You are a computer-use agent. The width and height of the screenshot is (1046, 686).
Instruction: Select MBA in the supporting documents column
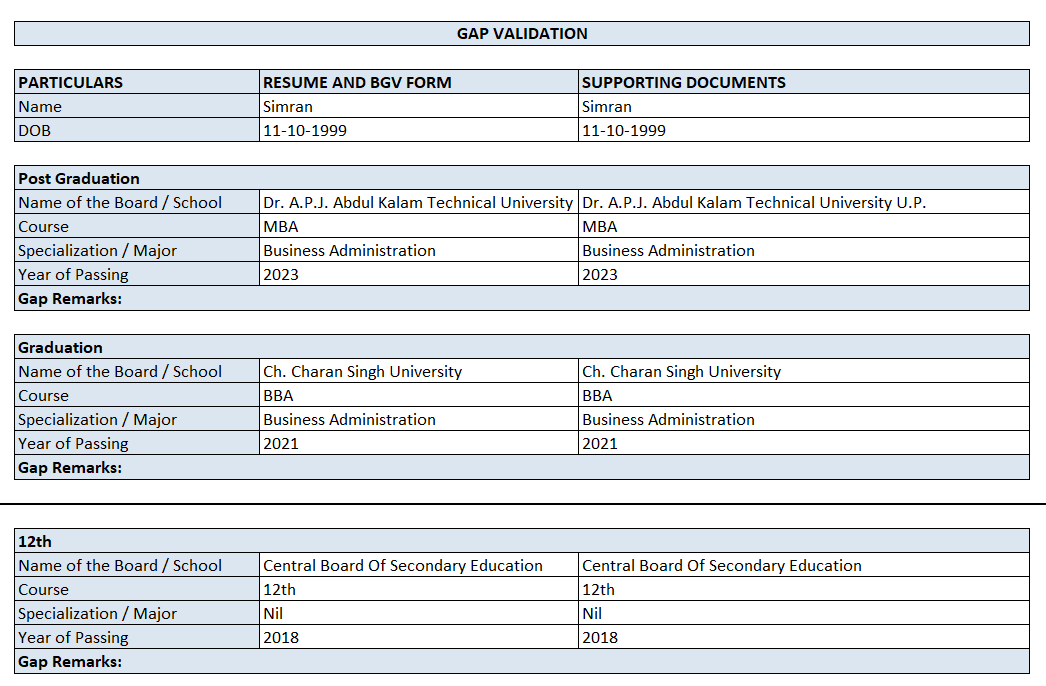click(804, 226)
